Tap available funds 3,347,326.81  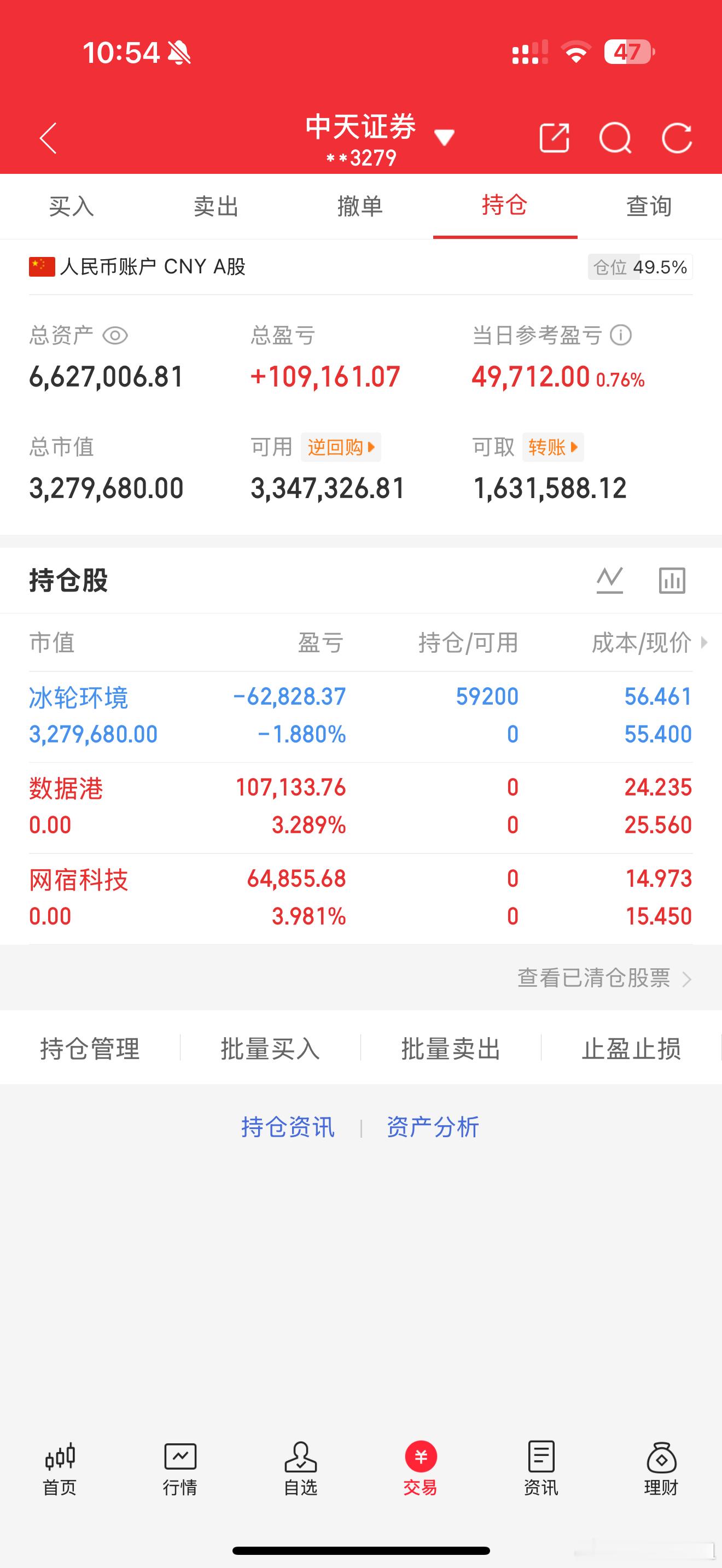point(328,488)
